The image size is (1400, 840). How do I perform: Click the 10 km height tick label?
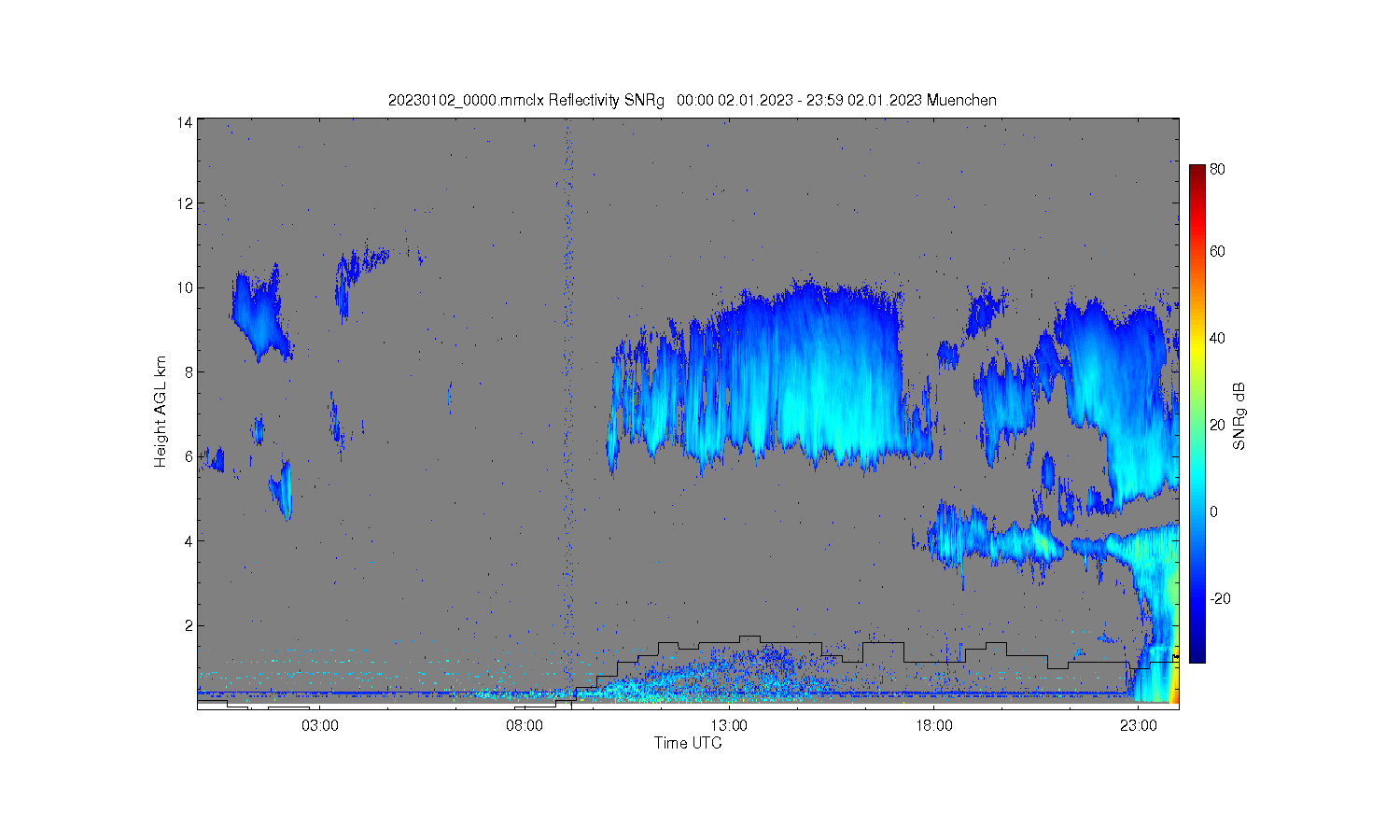[186, 287]
